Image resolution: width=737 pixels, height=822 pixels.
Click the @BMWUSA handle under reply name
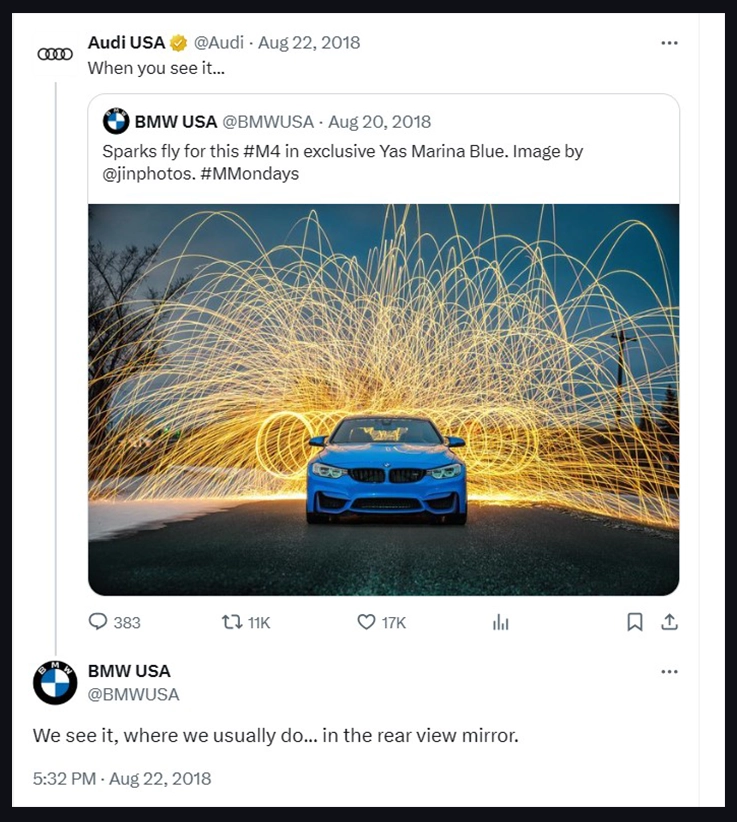[x=133, y=694]
